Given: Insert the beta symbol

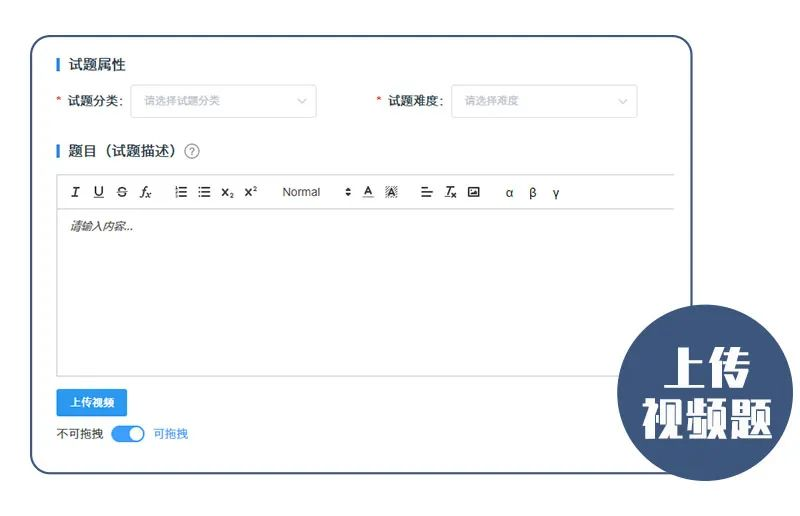Looking at the screenshot, I should 532,193.
